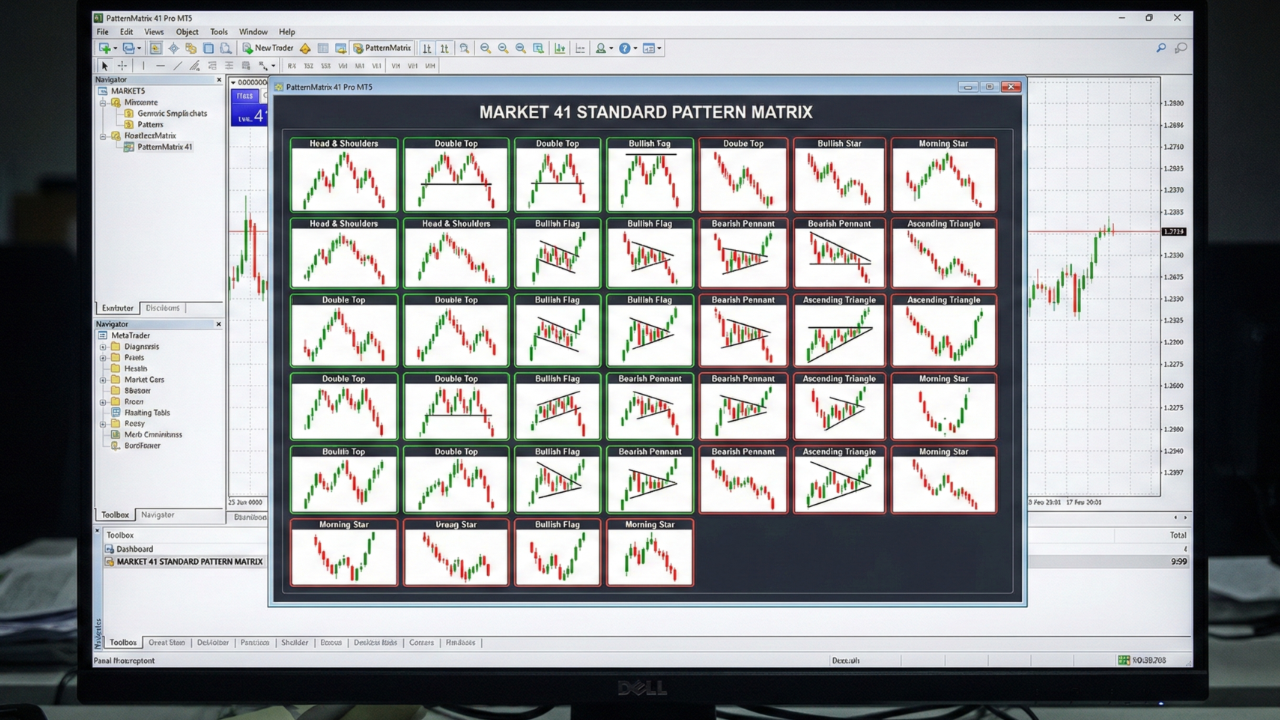Open the 'Bullish Star' pattern thumbnail

tap(839, 175)
